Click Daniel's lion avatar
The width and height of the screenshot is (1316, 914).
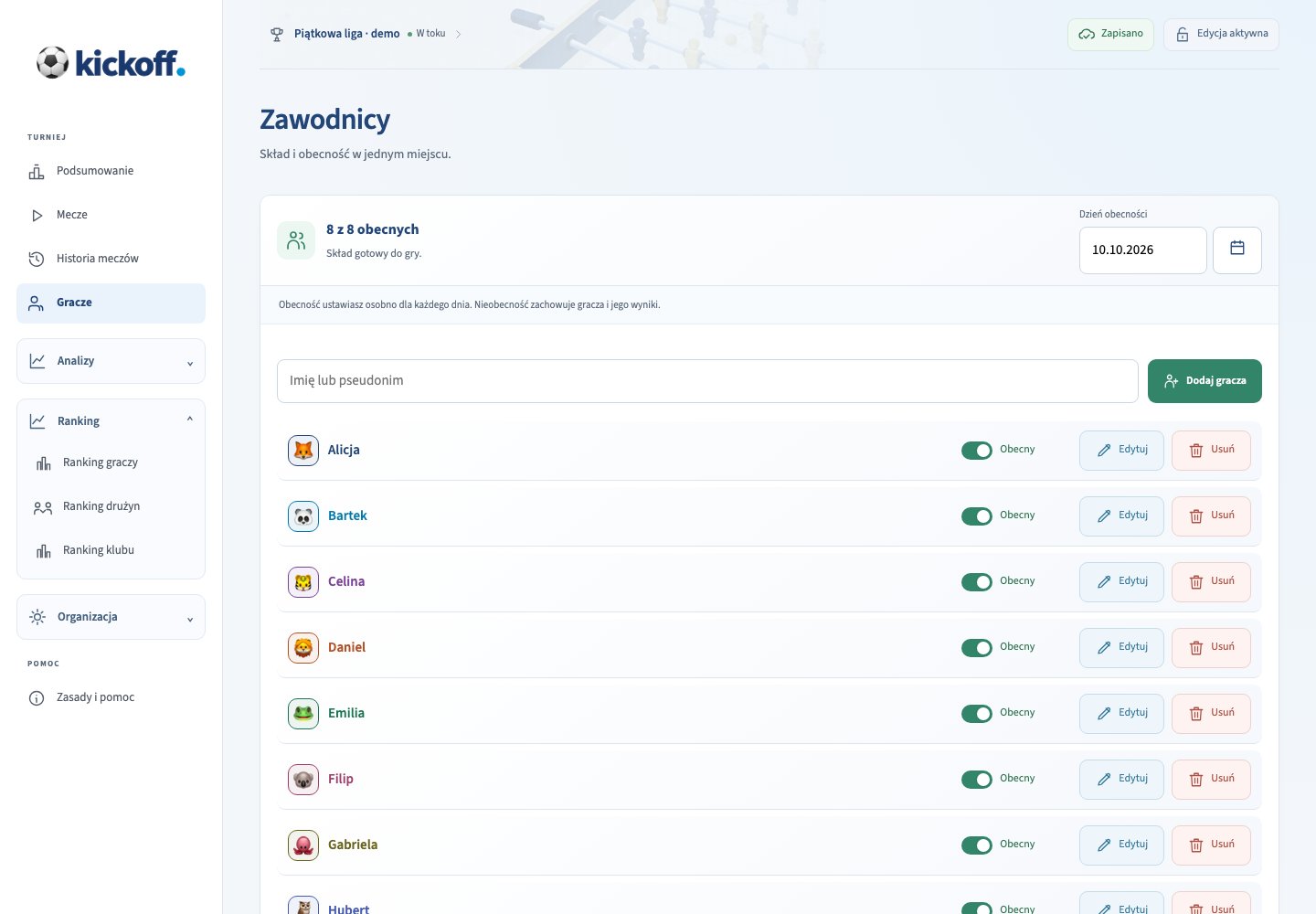[303, 648]
